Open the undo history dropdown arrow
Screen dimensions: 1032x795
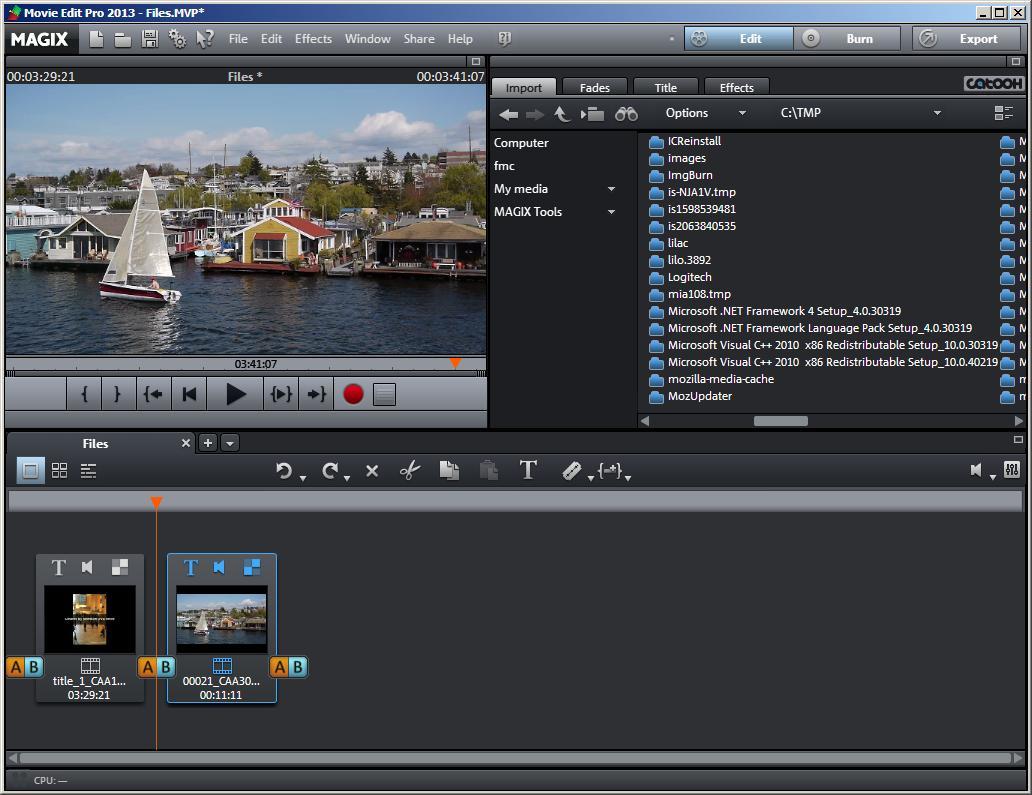pos(303,478)
